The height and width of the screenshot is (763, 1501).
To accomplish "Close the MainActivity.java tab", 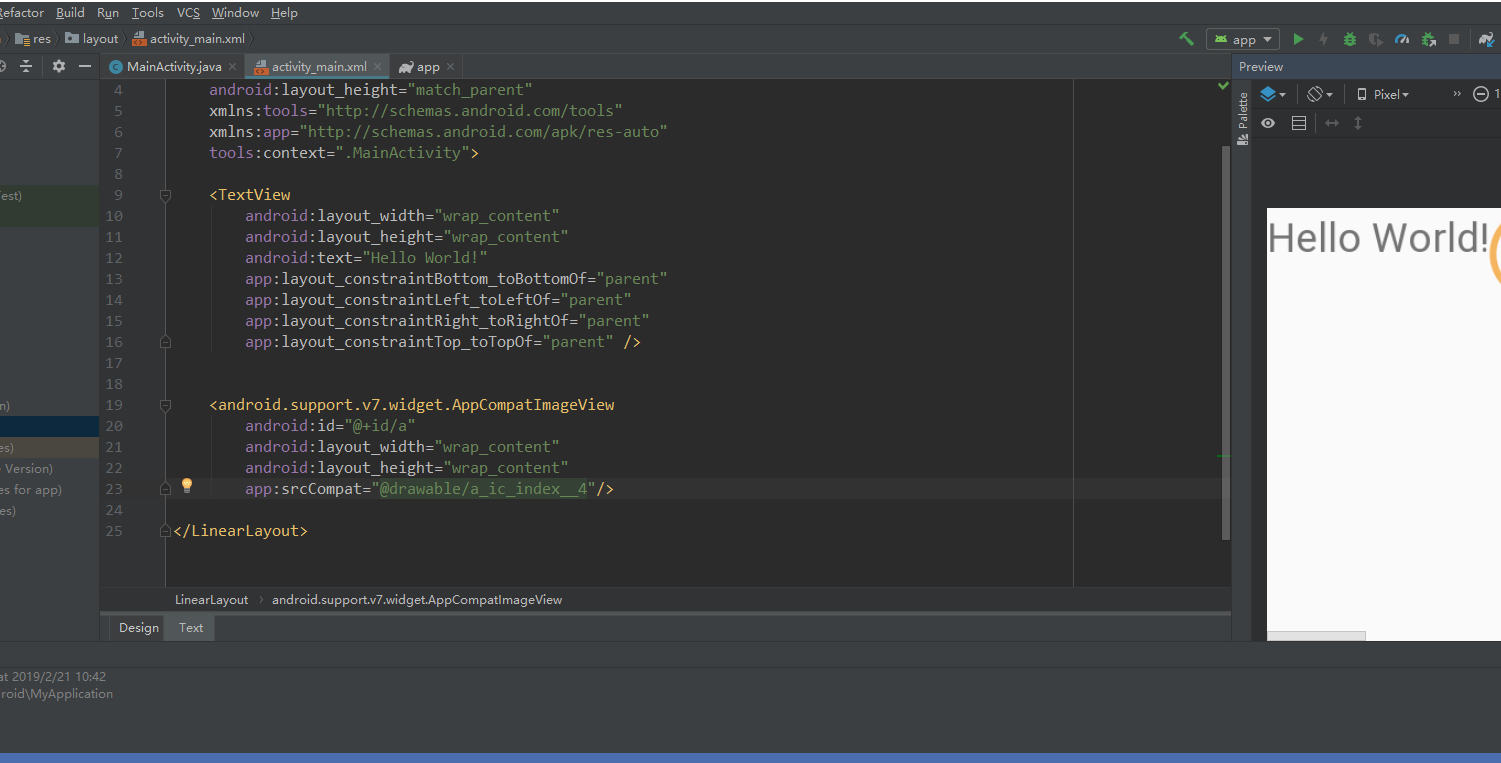I will 233,67.
